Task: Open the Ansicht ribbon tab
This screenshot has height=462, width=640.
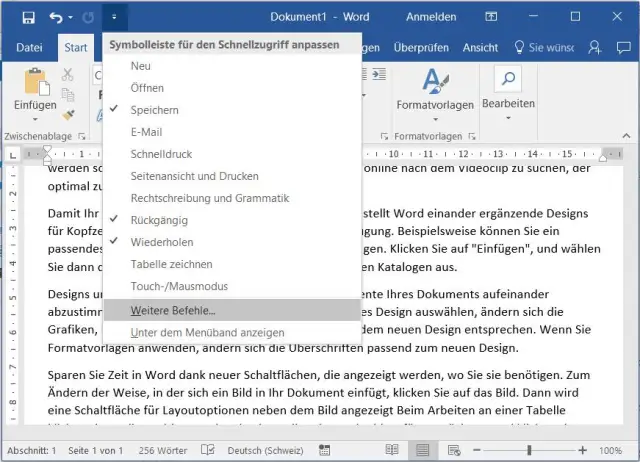Action: 480,47
